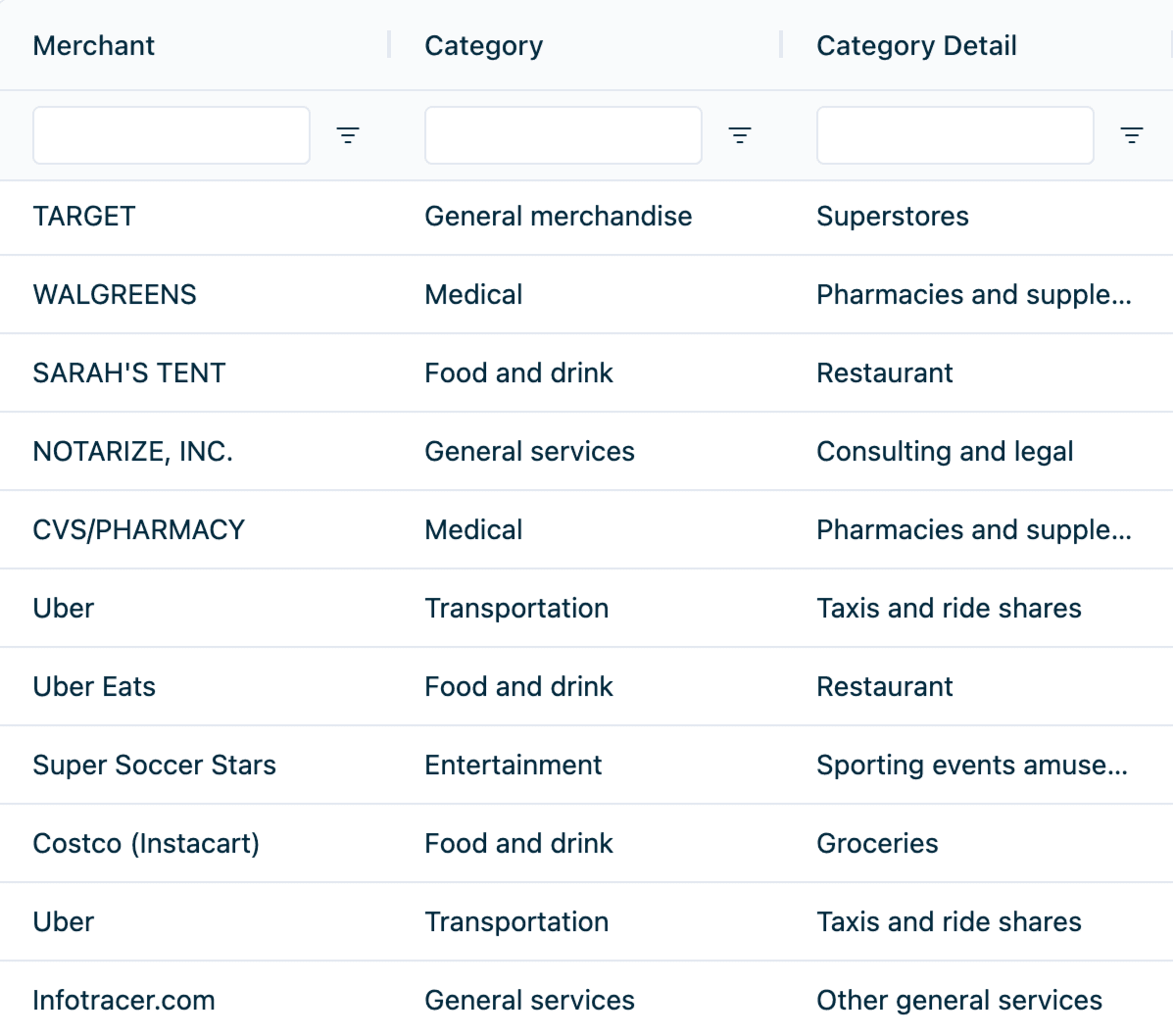This screenshot has height=1036, width=1173.
Task: Open the Merchant column filter icon
Action: (348, 135)
